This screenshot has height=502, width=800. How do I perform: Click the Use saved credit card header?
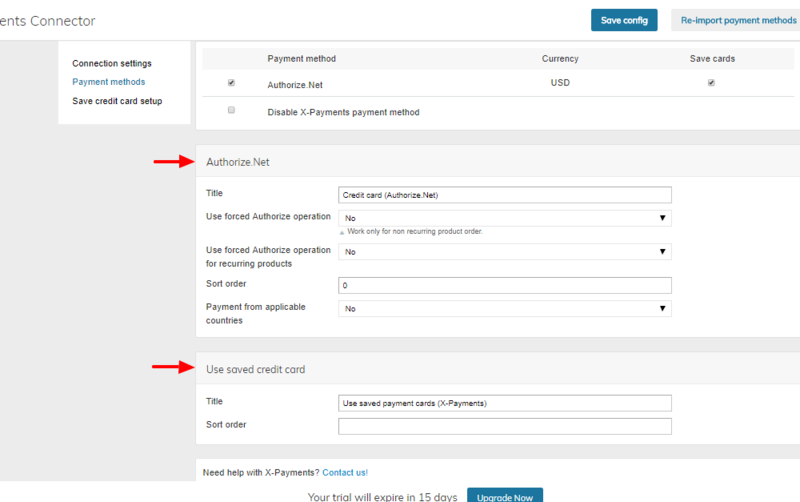(x=256, y=369)
